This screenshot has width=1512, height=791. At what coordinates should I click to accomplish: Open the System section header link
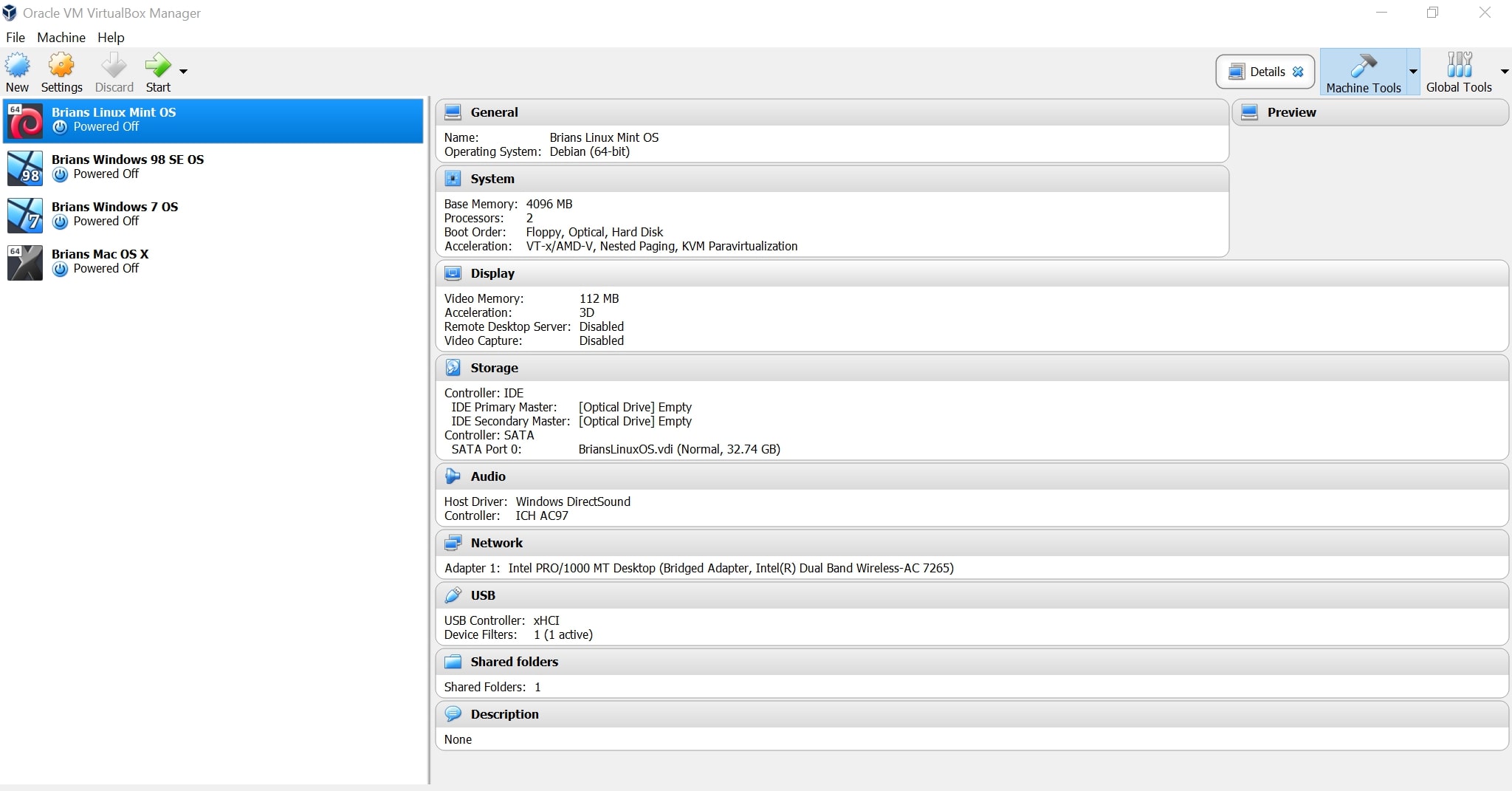(x=492, y=179)
